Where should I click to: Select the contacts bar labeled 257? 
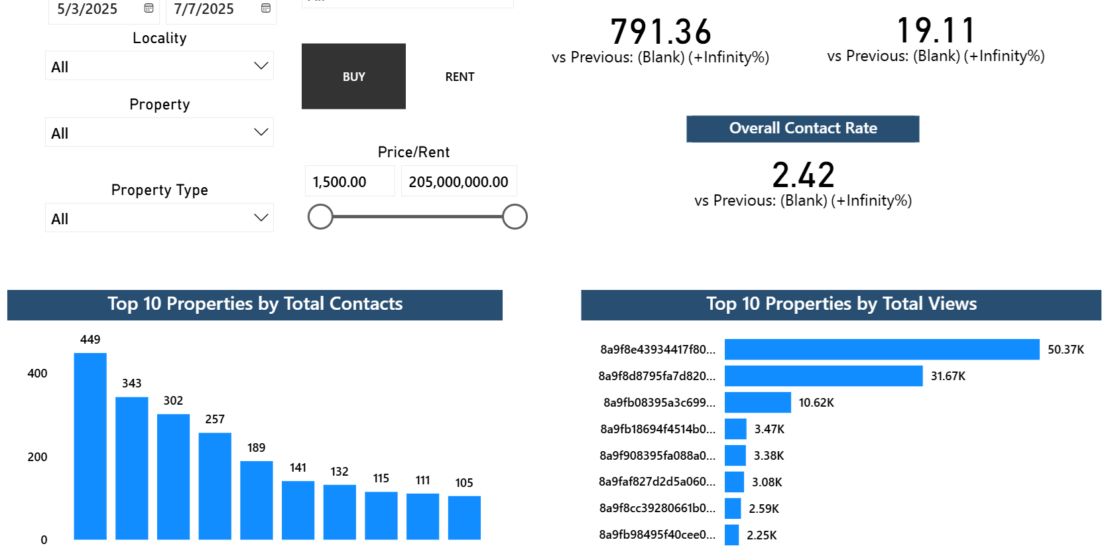[x=215, y=486]
